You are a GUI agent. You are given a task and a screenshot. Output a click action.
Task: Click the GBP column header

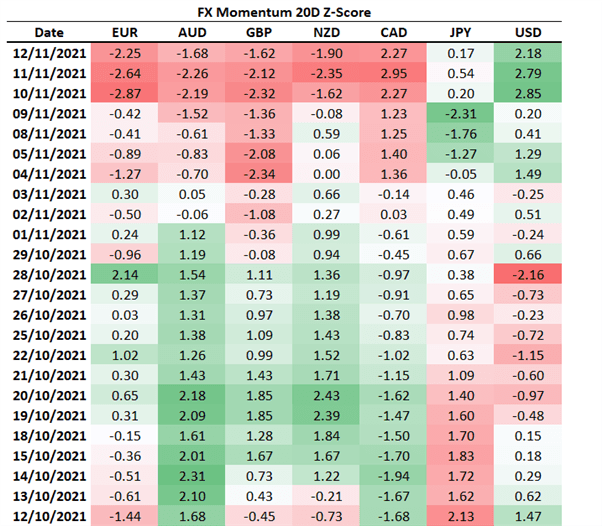(x=258, y=33)
